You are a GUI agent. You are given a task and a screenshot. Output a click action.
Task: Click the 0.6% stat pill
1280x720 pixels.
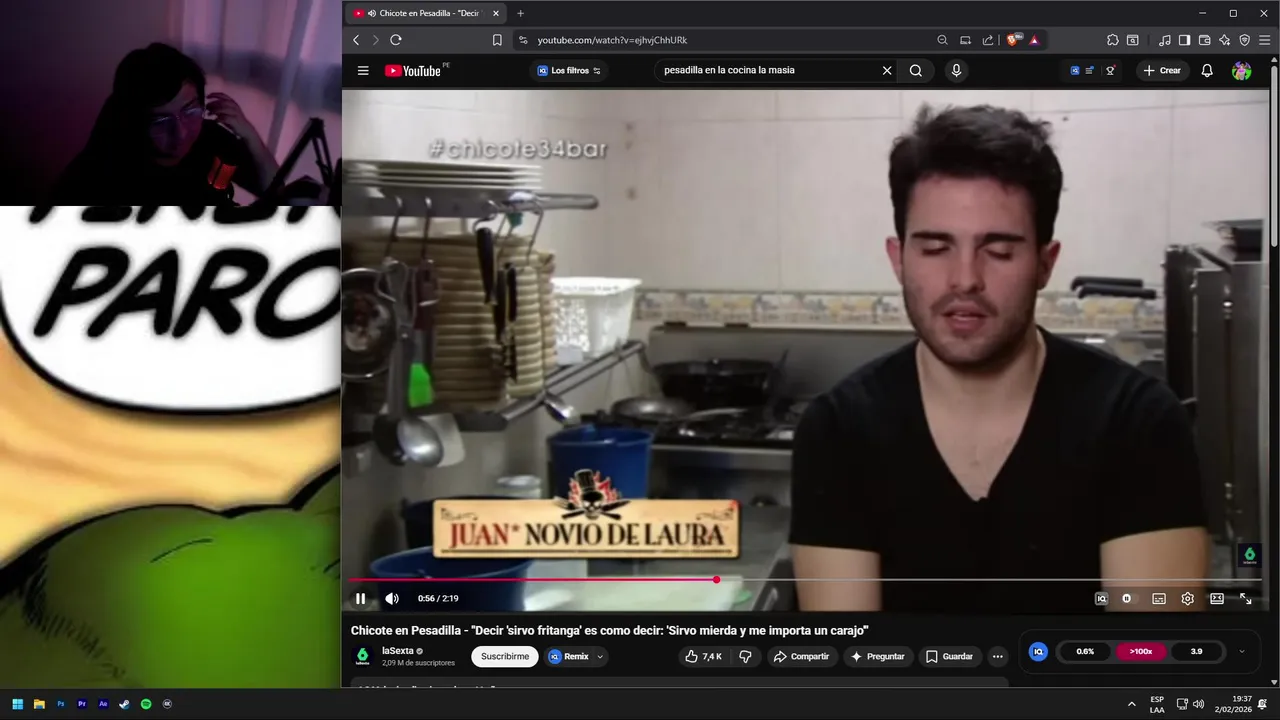click(x=1085, y=652)
